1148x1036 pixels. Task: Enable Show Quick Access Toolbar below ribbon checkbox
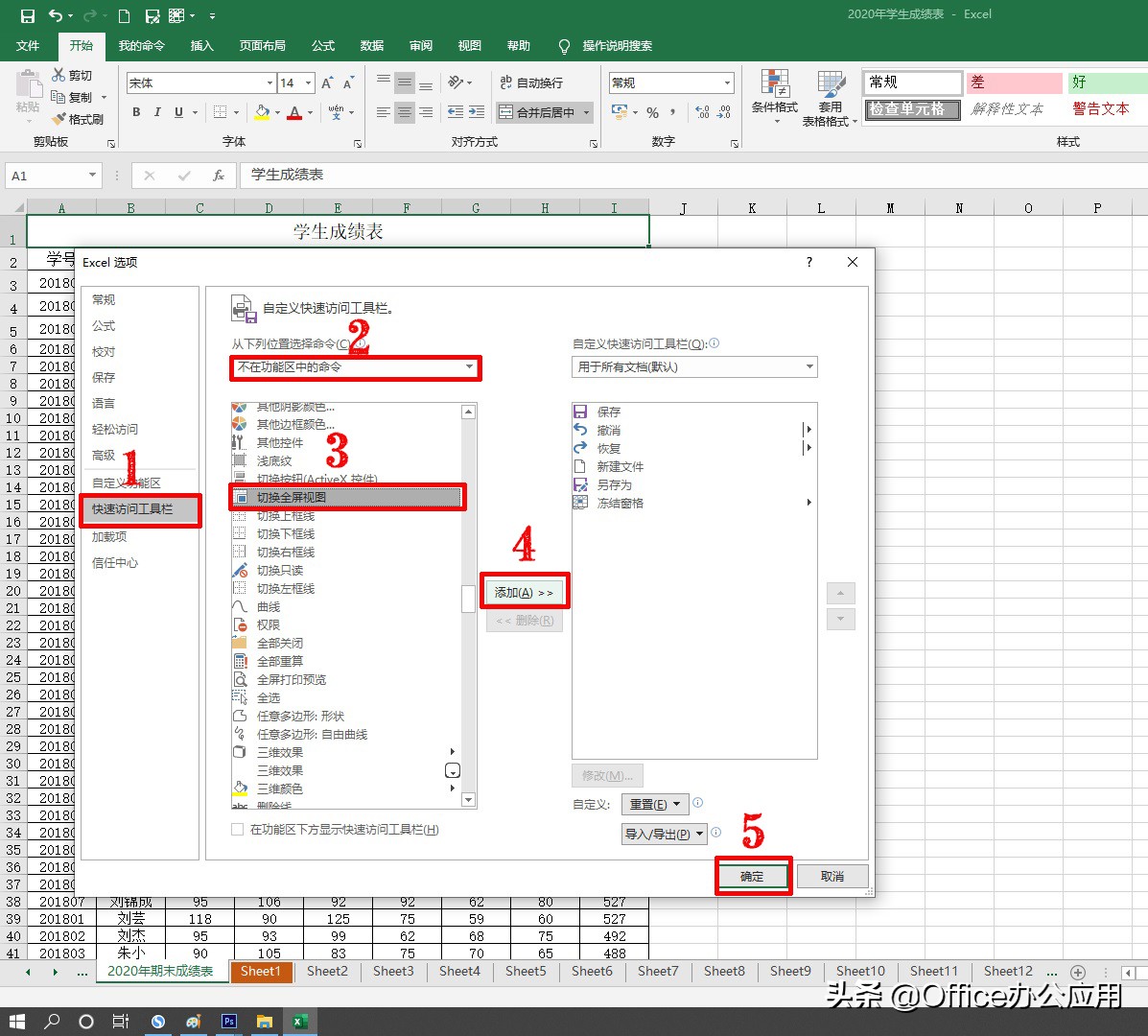237,830
